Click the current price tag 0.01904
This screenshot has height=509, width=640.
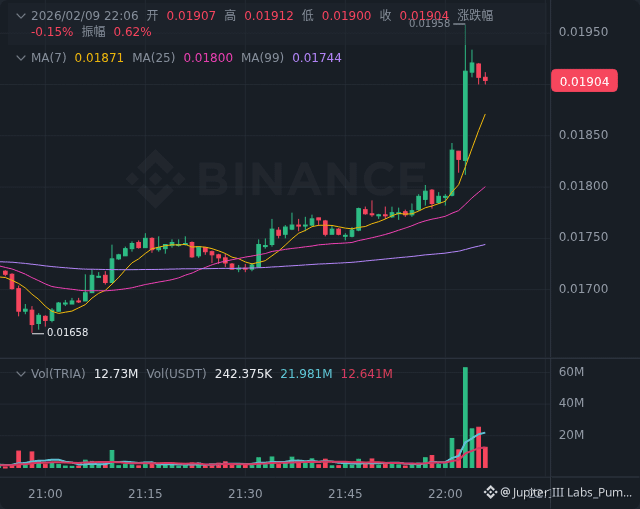tap(584, 82)
